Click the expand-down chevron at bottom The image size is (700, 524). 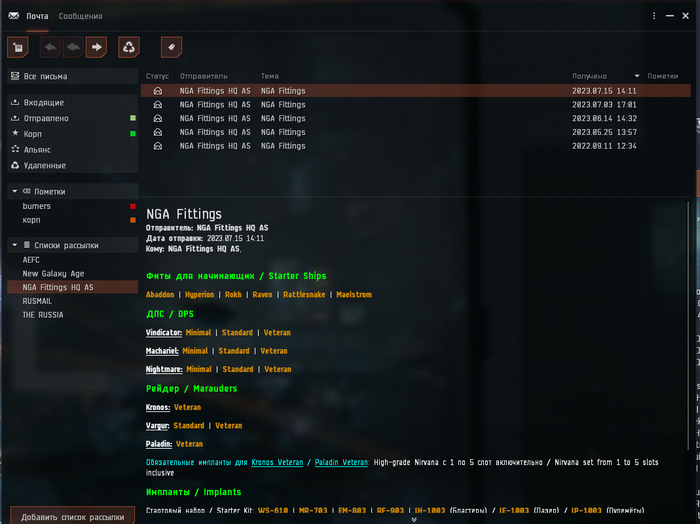coord(414,520)
